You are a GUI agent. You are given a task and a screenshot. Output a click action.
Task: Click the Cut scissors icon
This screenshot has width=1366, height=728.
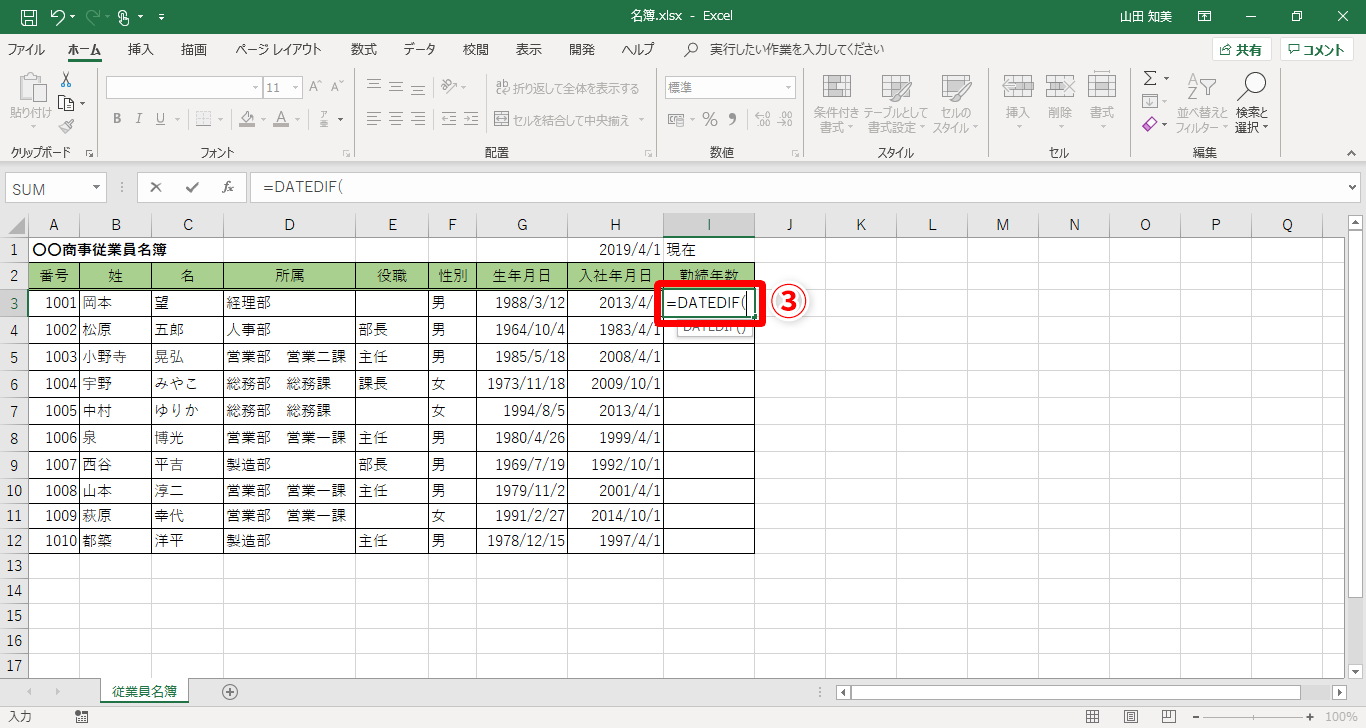[x=66, y=80]
